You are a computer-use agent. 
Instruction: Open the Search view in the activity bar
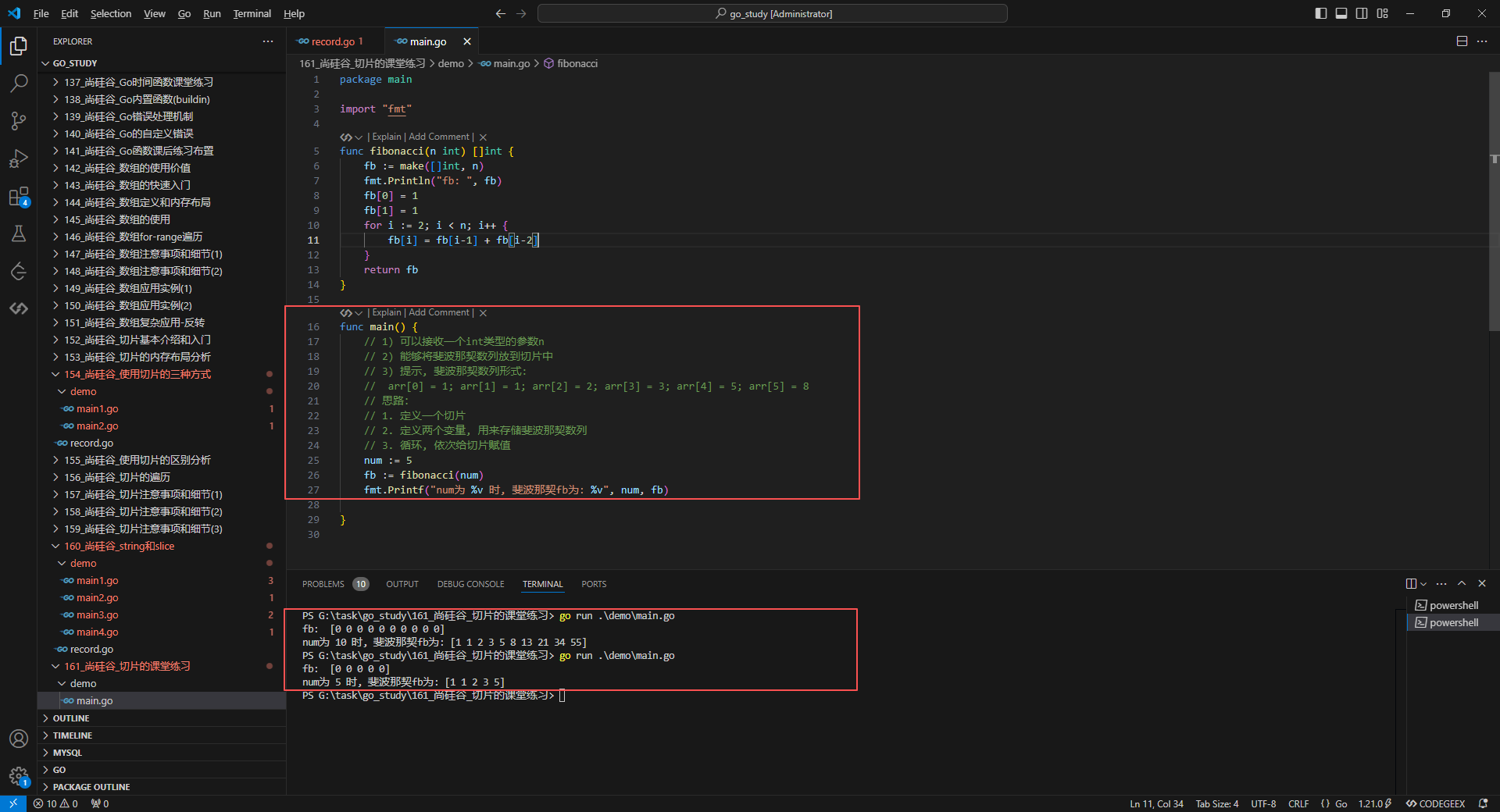point(19,84)
